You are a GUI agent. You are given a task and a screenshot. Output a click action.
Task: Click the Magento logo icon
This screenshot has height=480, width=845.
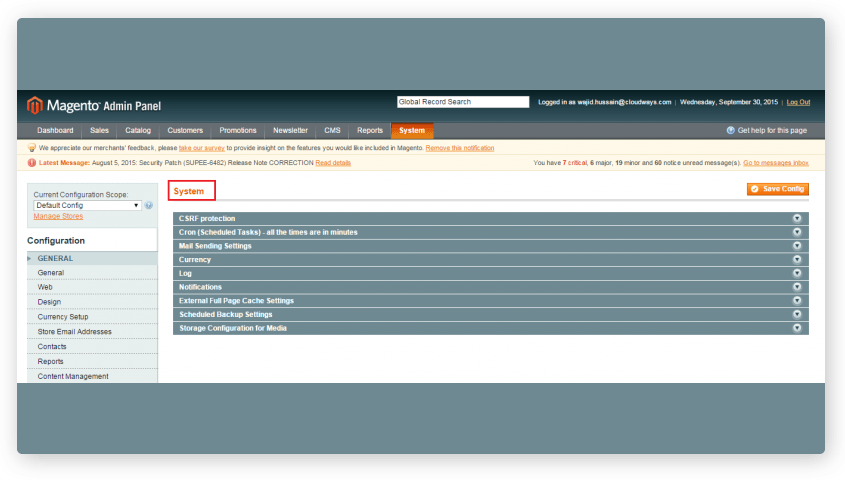34,105
